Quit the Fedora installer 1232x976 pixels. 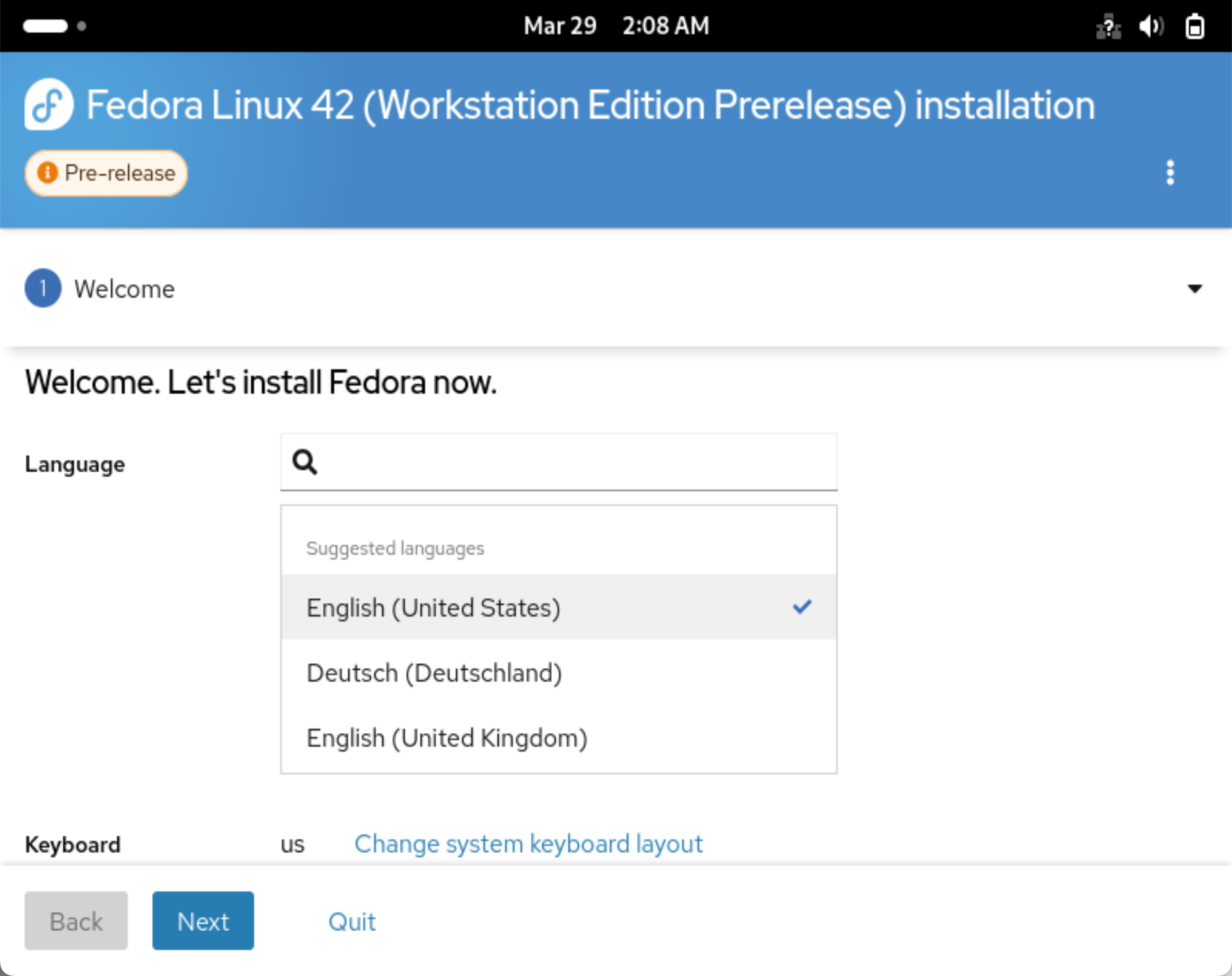click(x=352, y=922)
